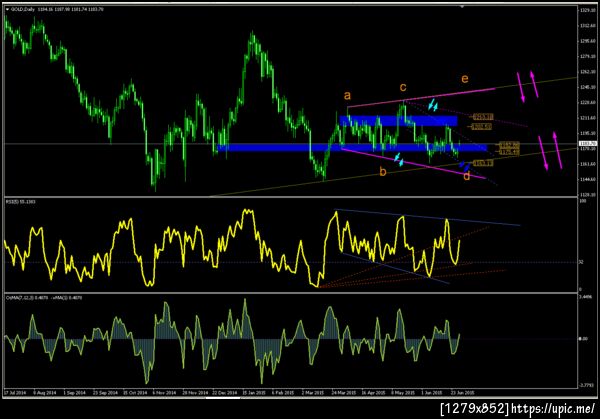Viewport: 600px width, 419px height.
Task: Select the lowest yellow price tag near label d
Action: tap(483, 163)
